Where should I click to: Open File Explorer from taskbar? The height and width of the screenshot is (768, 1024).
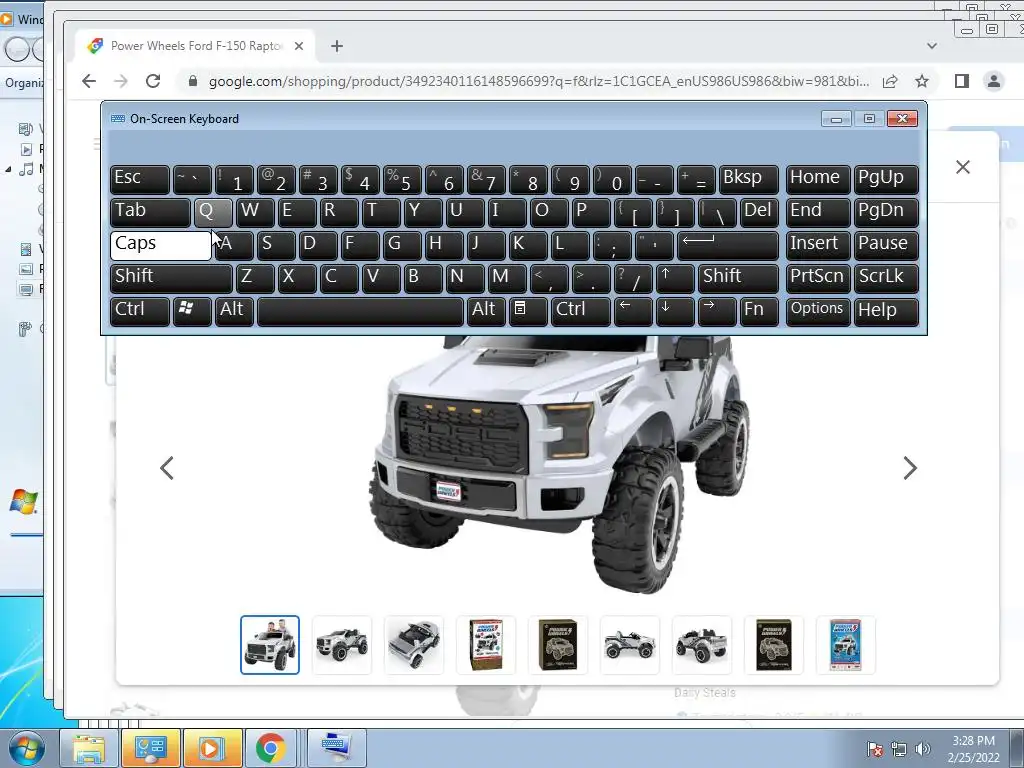[x=88, y=748]
